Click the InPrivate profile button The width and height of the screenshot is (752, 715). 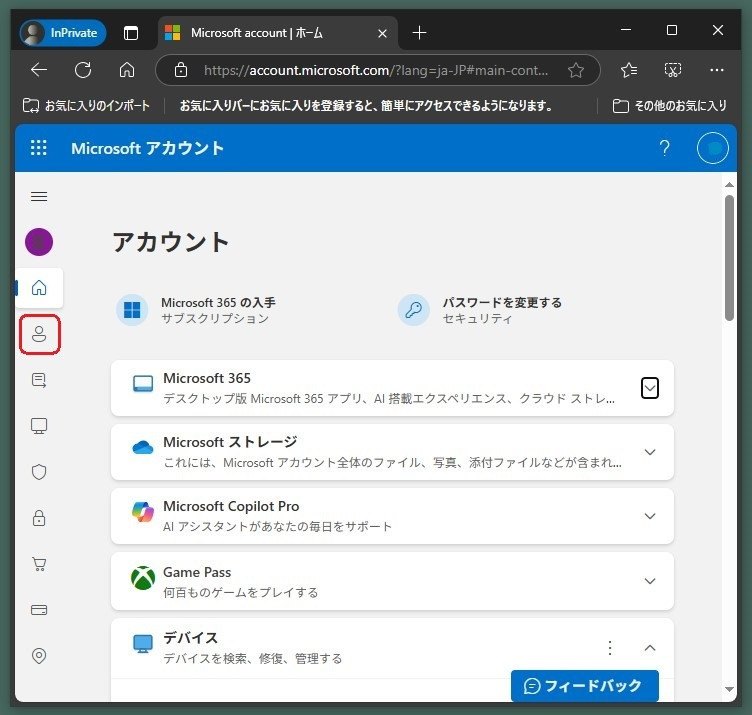63,33
